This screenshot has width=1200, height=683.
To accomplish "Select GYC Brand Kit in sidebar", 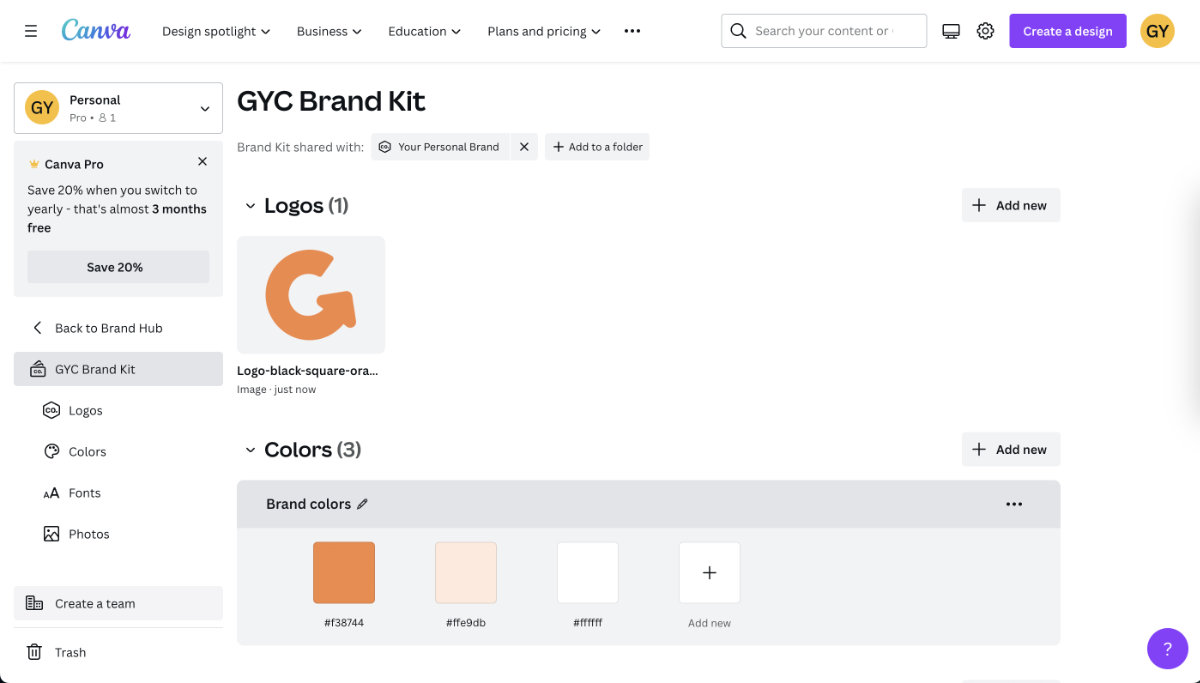I will tap(118, 369).
